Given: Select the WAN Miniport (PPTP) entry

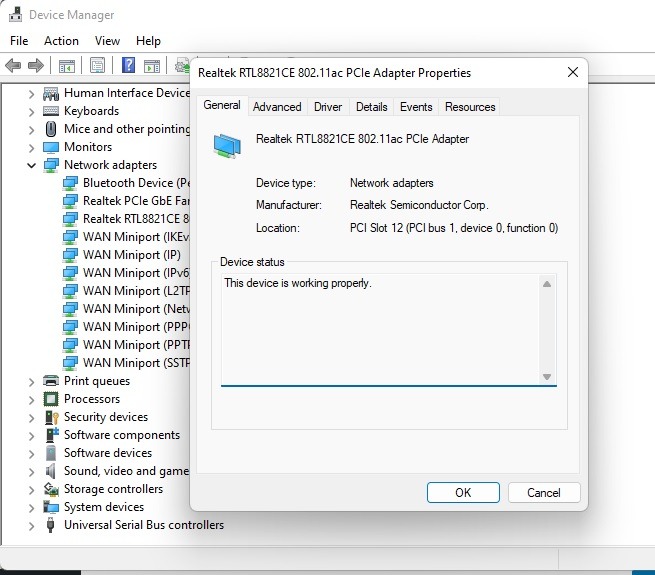Looking at the screenshot, I should click(136, 345).
